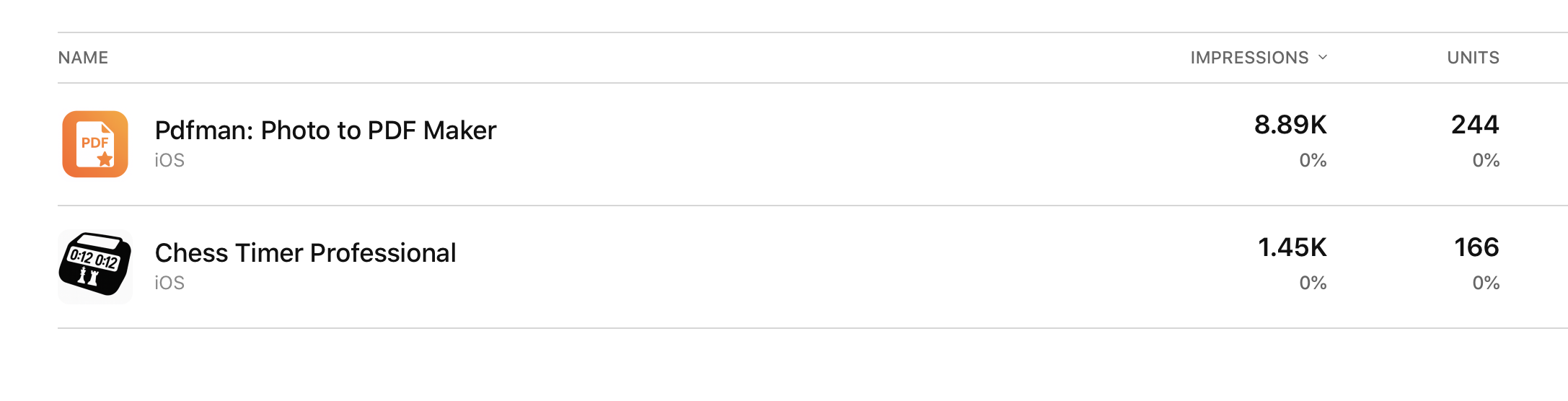Open the Impressions sort chevron
The image size is (1568, 401).
[x=1323, y=57]
